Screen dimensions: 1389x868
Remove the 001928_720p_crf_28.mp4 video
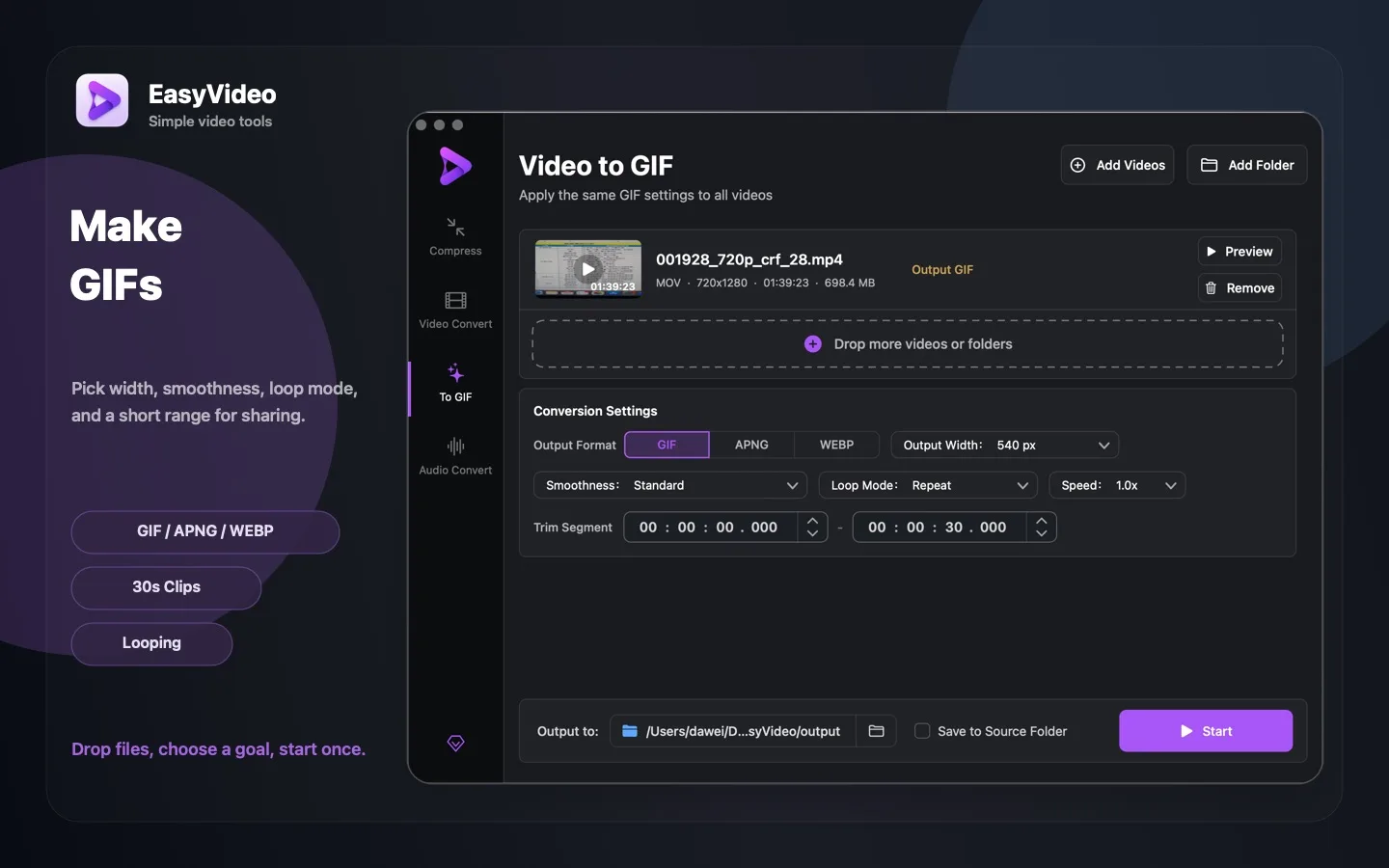coord(1239,288)
